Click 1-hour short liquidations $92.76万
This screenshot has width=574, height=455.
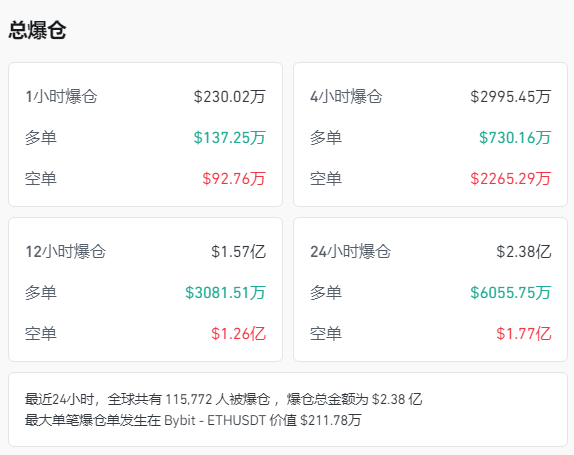tap(234, 179)
